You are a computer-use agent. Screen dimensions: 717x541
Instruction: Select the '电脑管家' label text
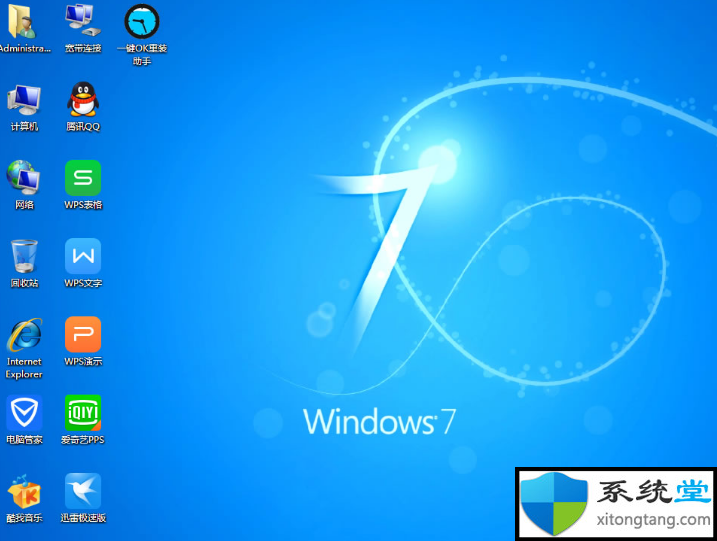coord(24,440)
